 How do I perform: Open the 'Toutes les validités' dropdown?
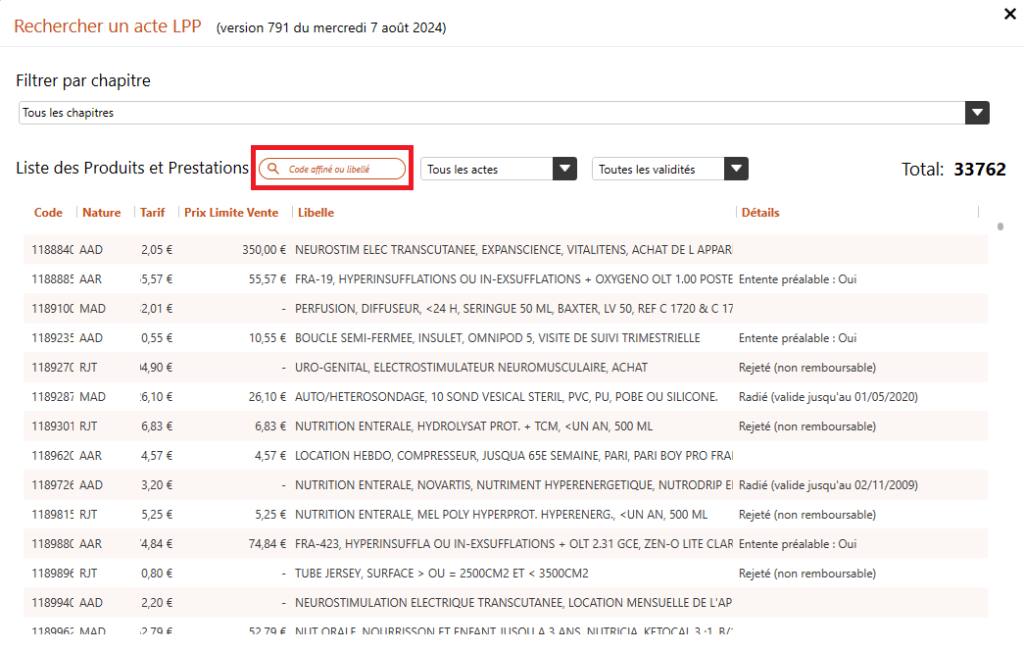736,170
